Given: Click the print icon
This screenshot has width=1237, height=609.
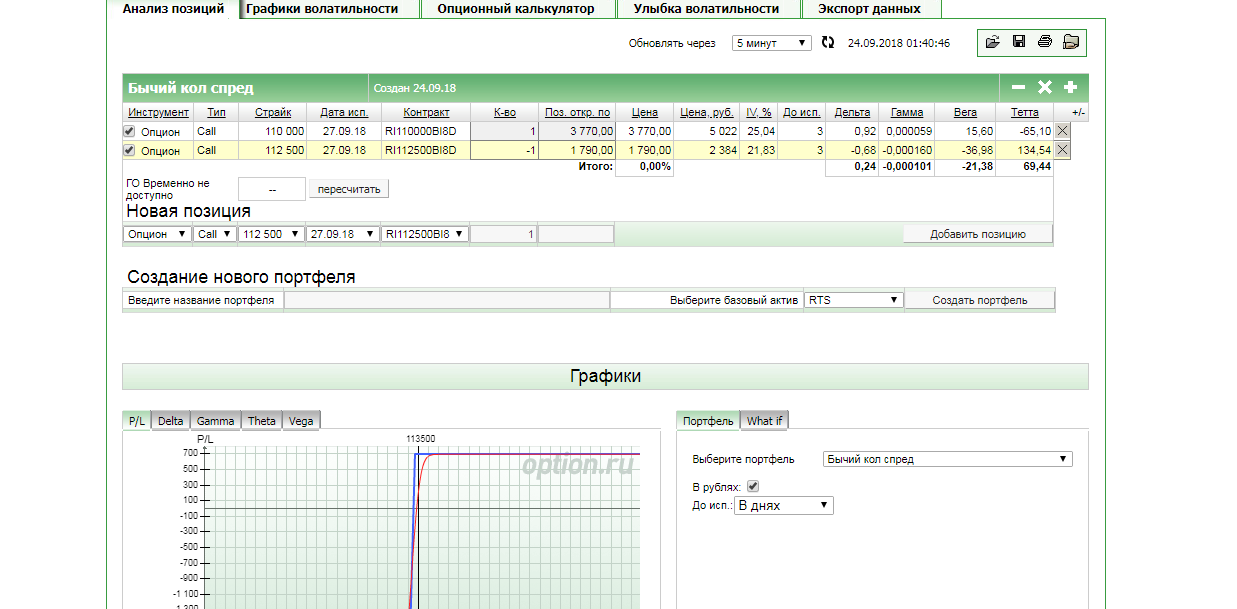Looking at the screenshot, I should pos(1045,42).
